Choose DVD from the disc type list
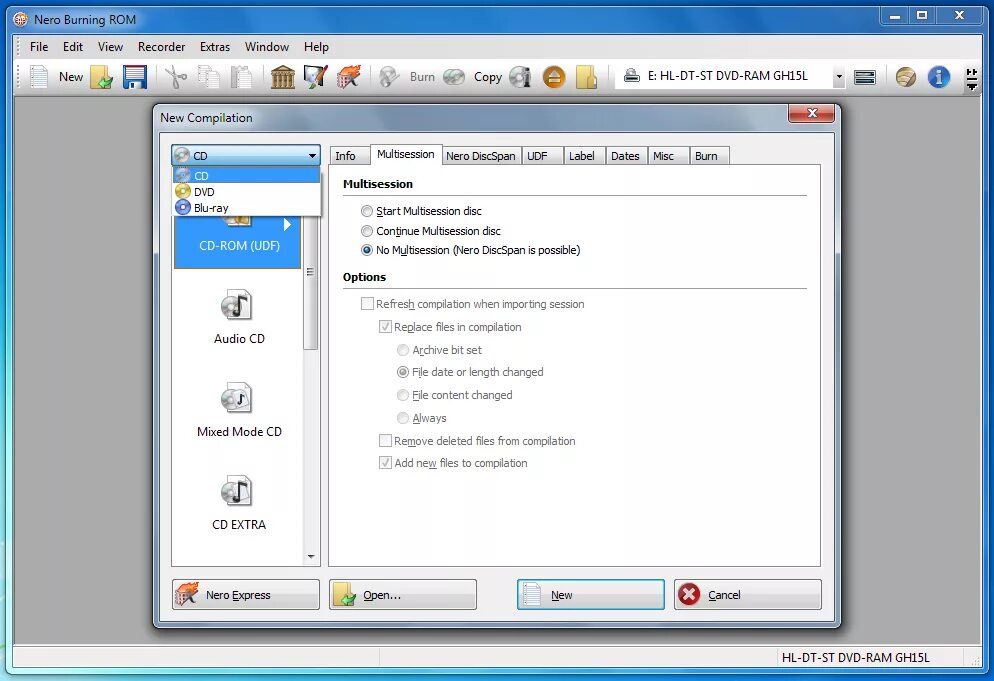 tap(247, 191)
